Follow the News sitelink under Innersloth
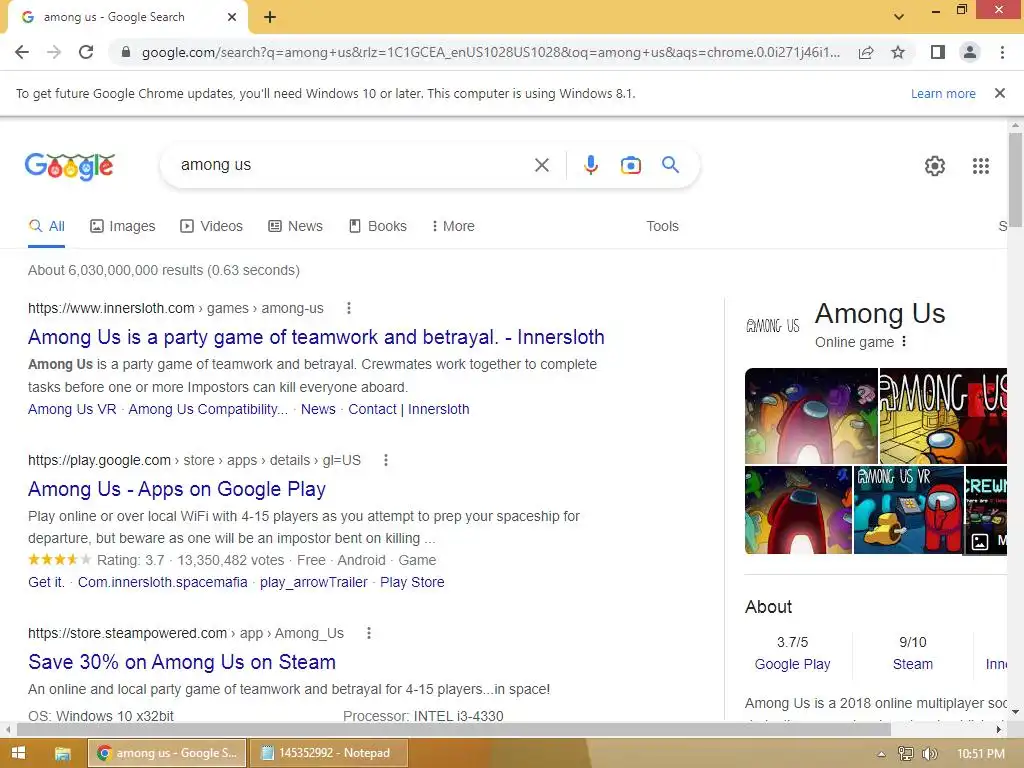 point(318,409)
